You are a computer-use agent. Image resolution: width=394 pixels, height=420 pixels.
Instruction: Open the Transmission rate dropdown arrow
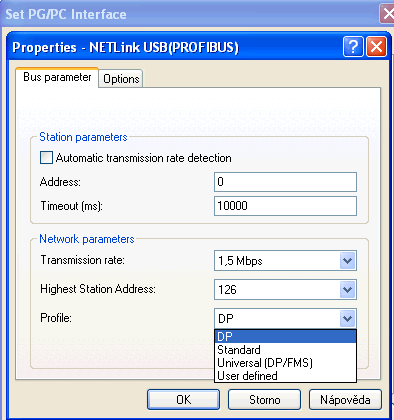click(x=348, y=261)
